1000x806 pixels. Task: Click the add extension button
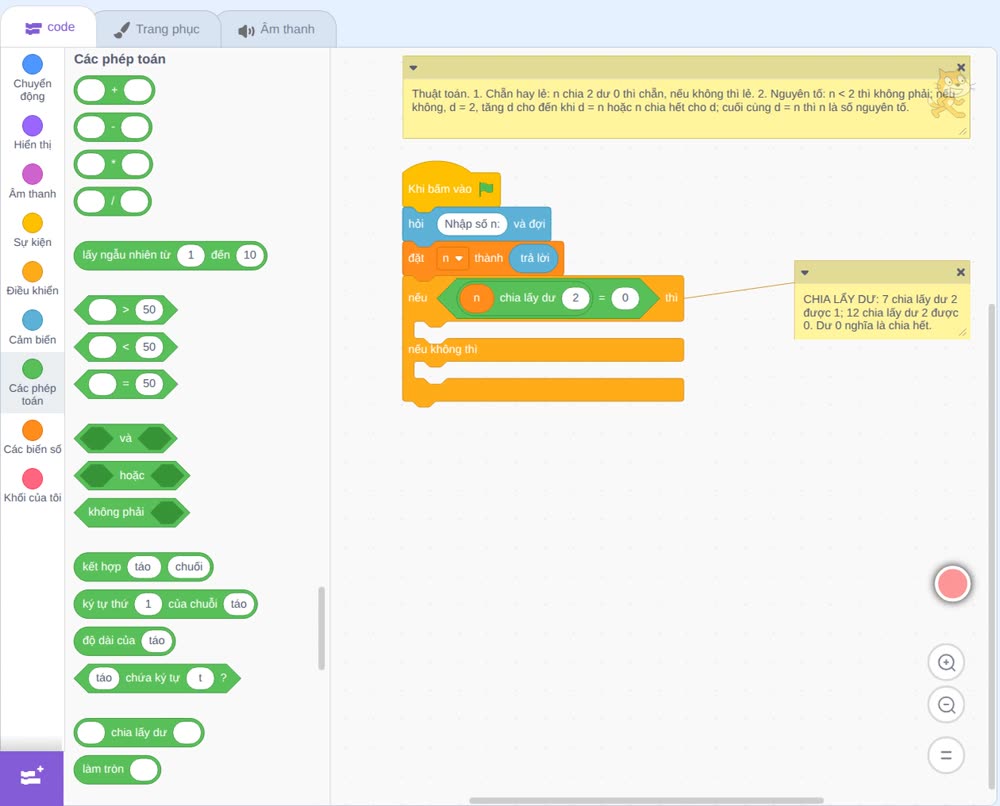[x=32, y=777]
